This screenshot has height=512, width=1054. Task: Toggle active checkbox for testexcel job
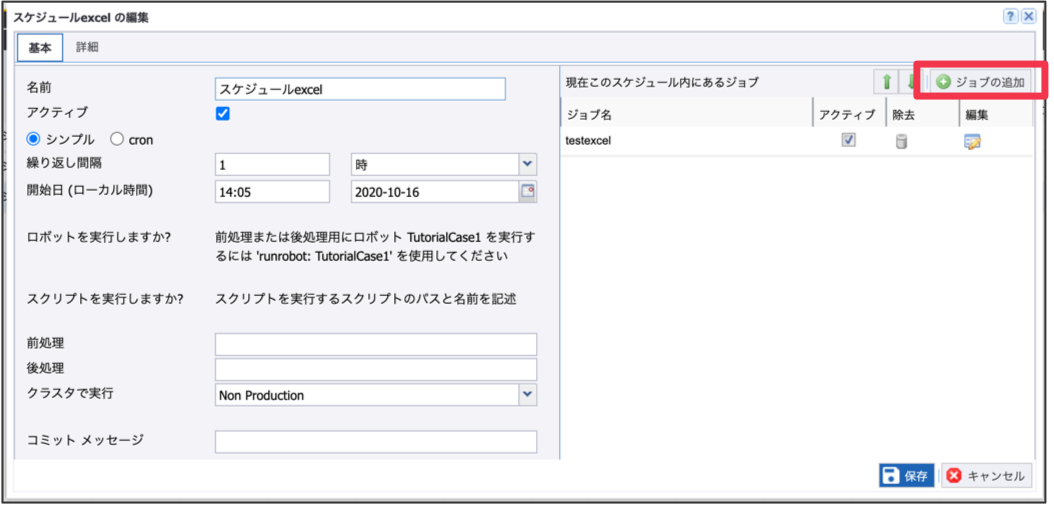(849, 140)
